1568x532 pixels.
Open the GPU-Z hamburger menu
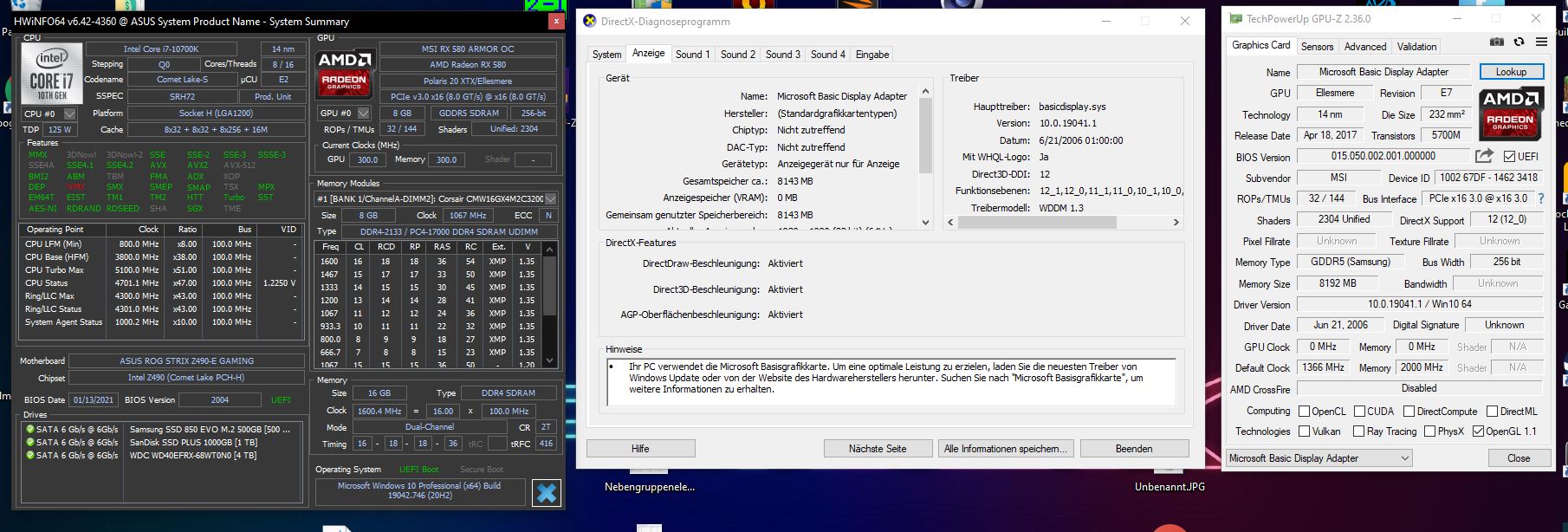click(x=1541, y=42)
